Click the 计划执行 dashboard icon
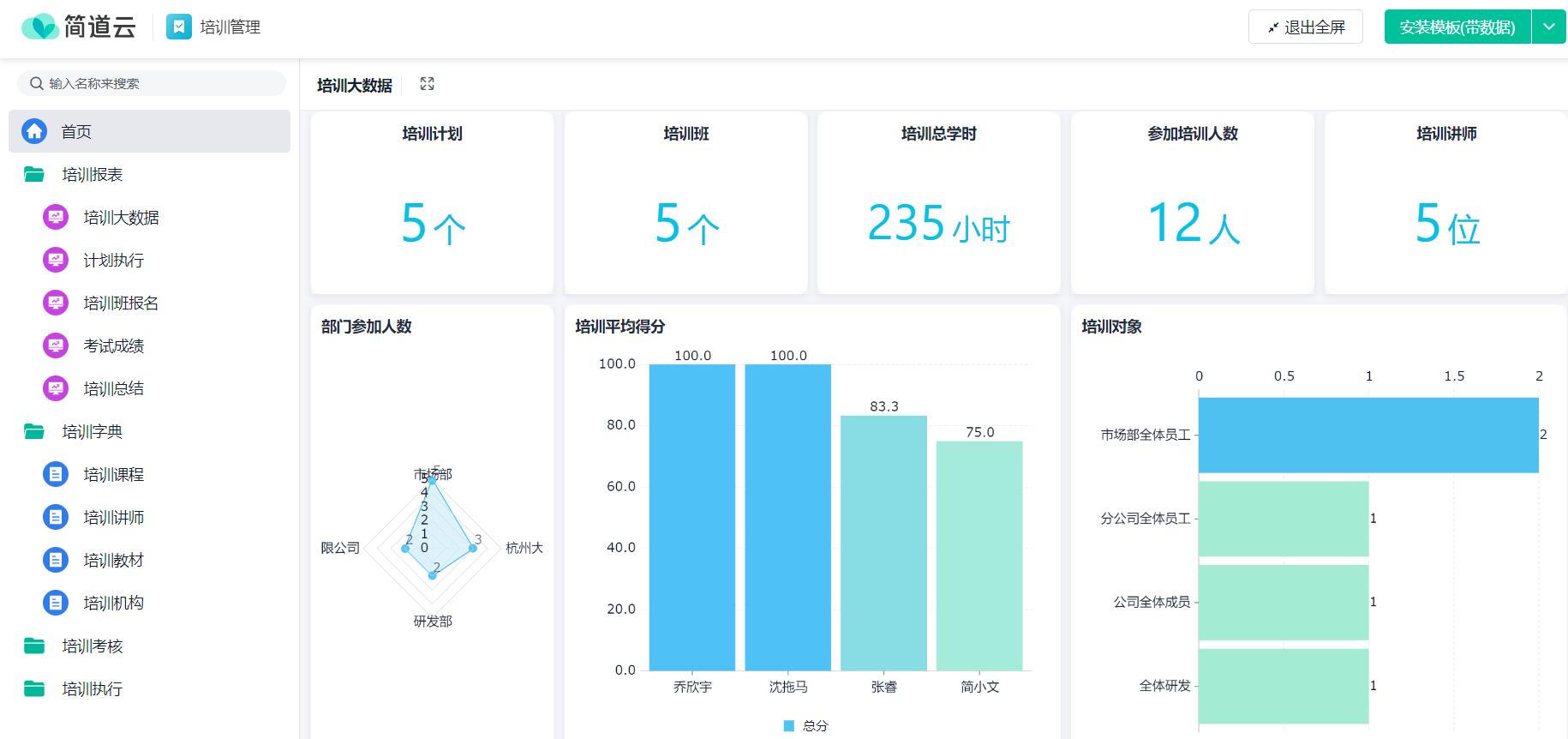 point(56,260)
